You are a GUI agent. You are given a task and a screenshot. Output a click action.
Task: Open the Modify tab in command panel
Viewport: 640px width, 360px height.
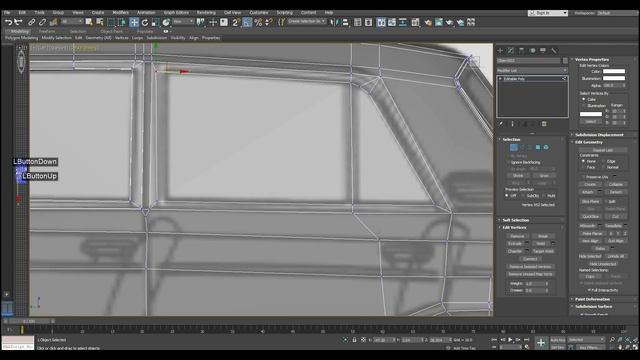511,51
